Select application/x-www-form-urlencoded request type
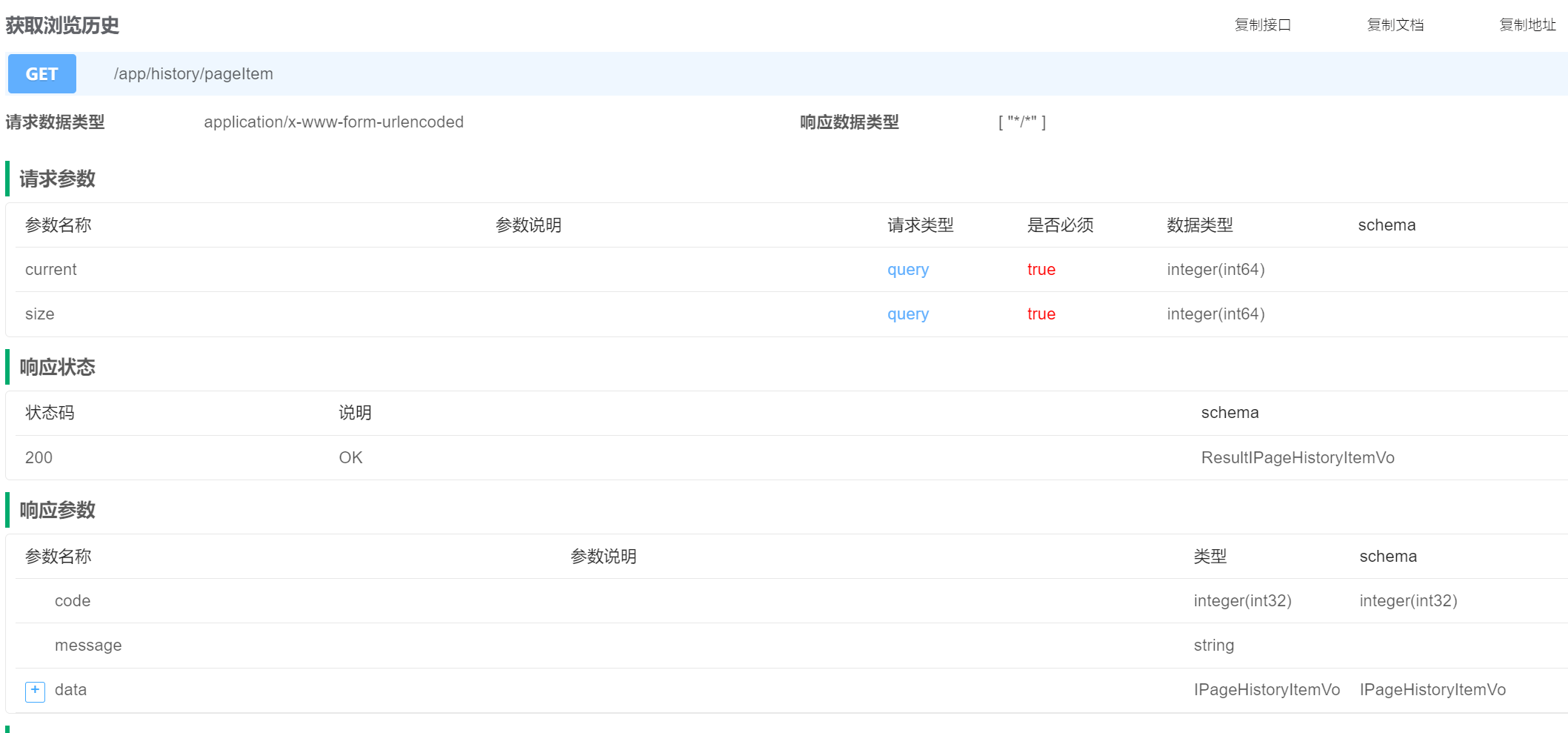The height and width of the screenshot is (733, 1568). 334,122
